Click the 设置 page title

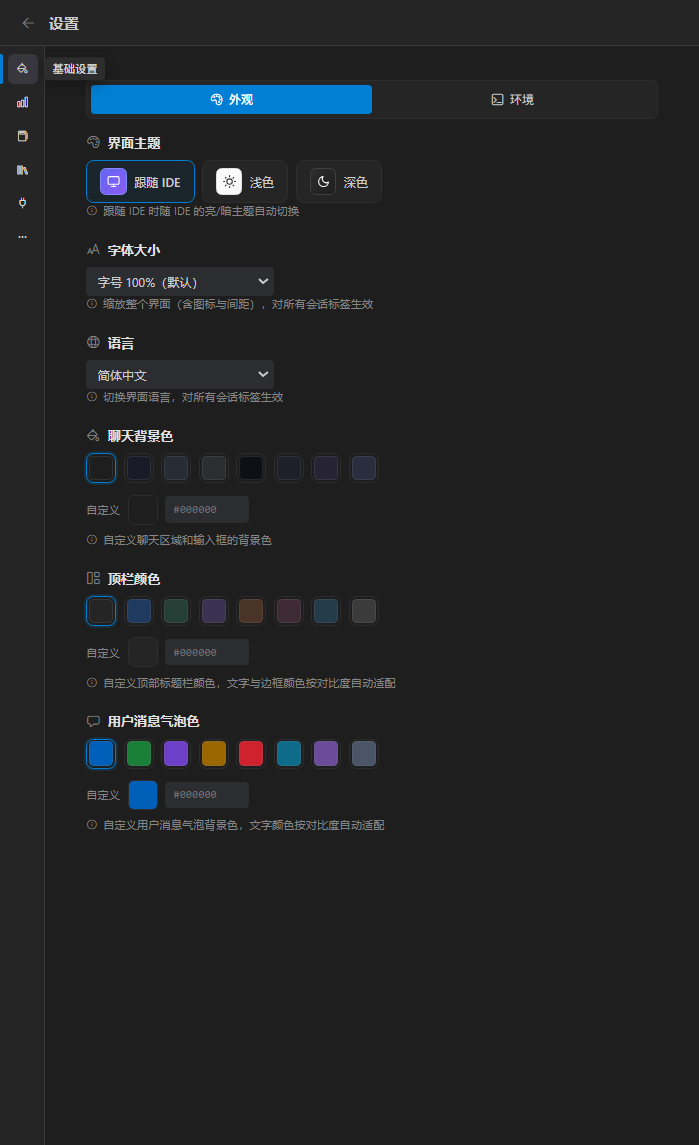[64, 23]
